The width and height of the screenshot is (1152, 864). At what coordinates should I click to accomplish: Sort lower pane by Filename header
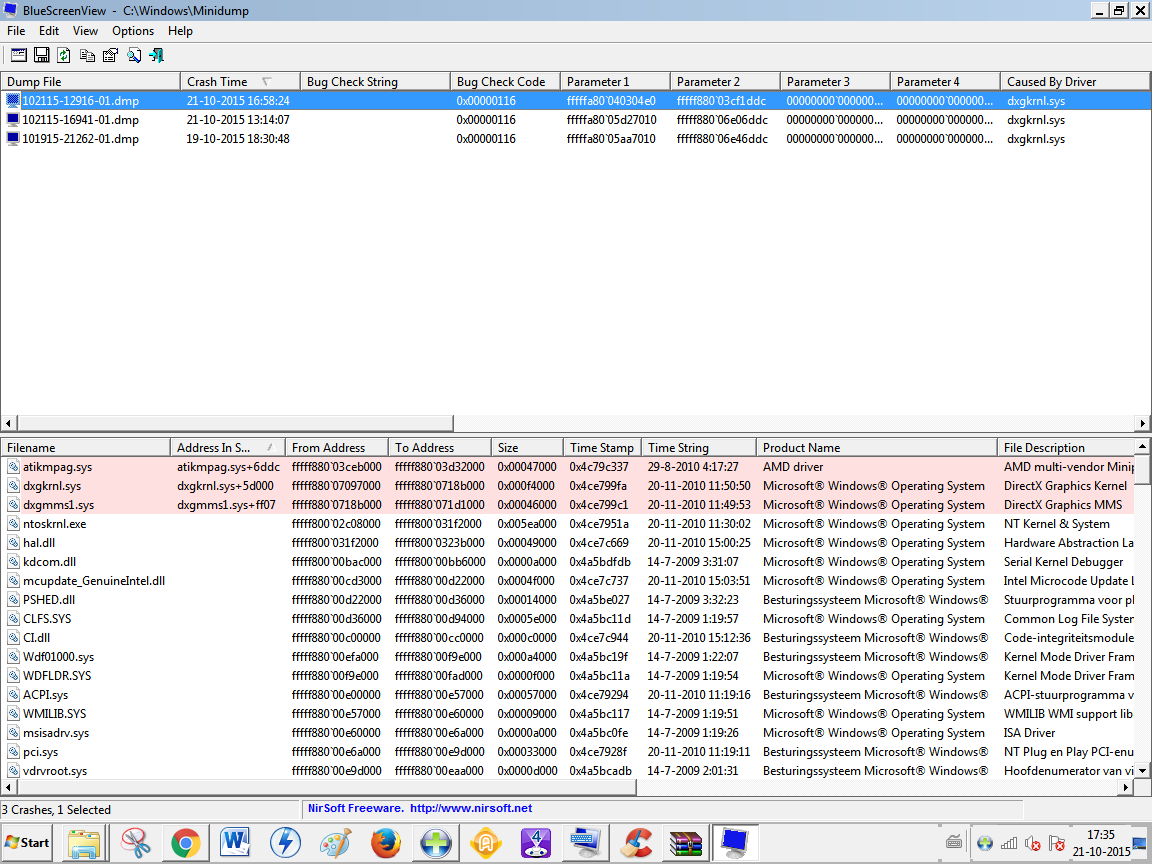86,447
